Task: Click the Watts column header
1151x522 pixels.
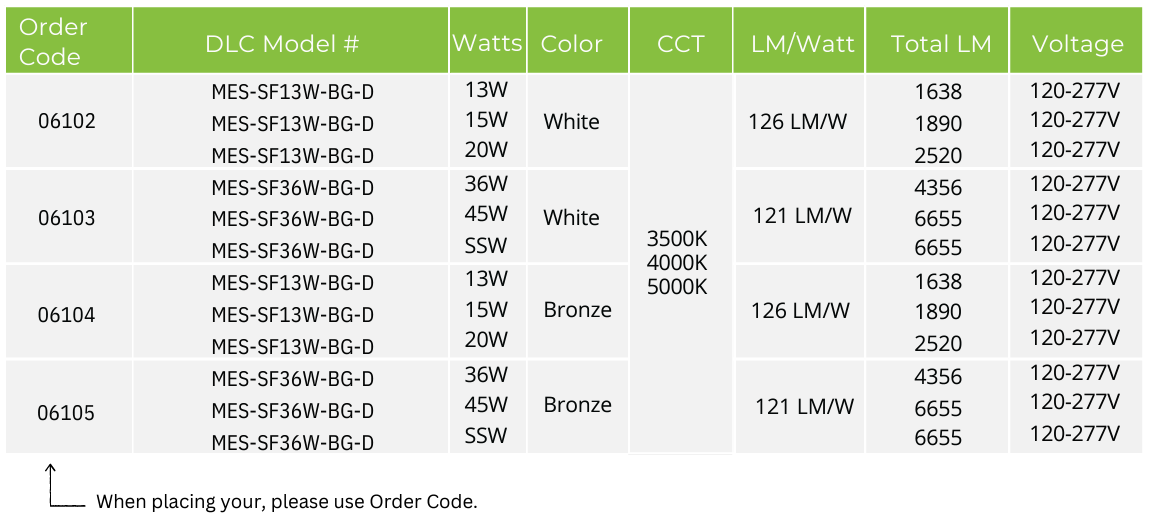Action: click(487, 40)
